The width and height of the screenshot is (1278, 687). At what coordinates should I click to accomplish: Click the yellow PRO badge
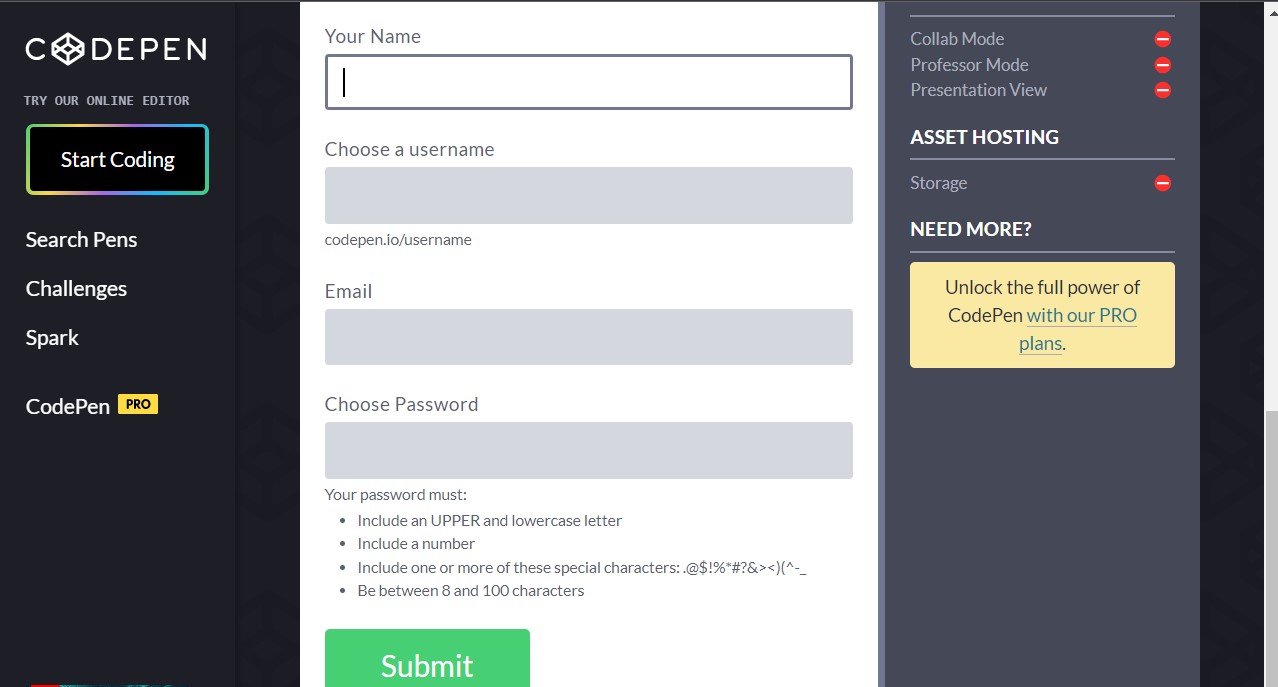138,405
